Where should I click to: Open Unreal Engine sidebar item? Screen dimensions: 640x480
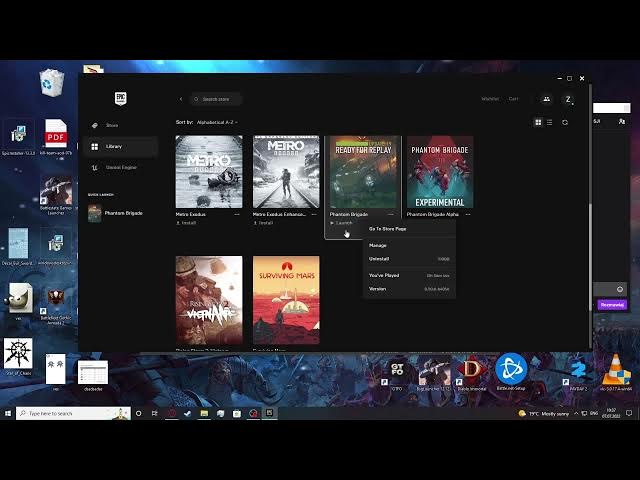[121, 167]
